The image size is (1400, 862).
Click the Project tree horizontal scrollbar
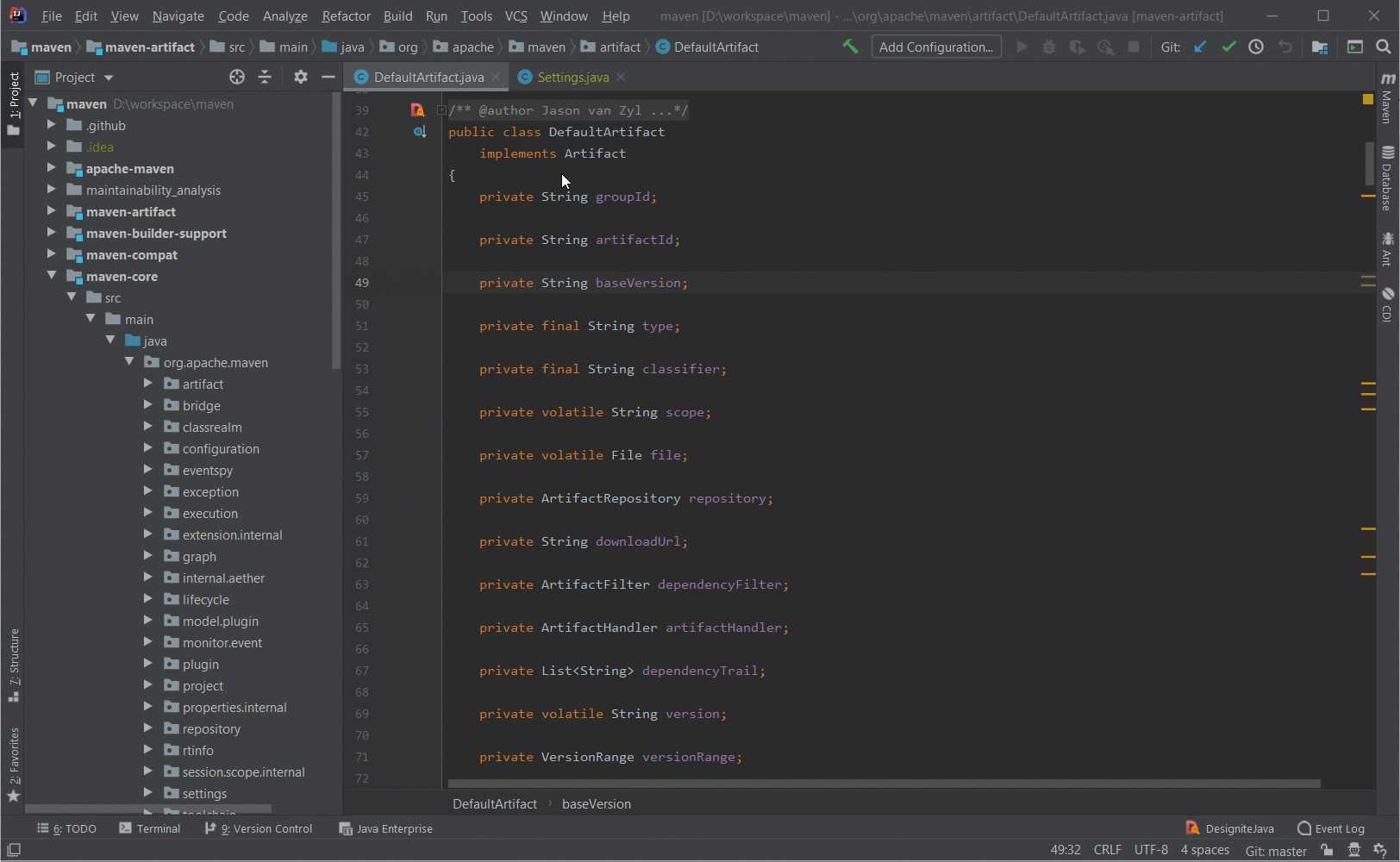[148, 809]
